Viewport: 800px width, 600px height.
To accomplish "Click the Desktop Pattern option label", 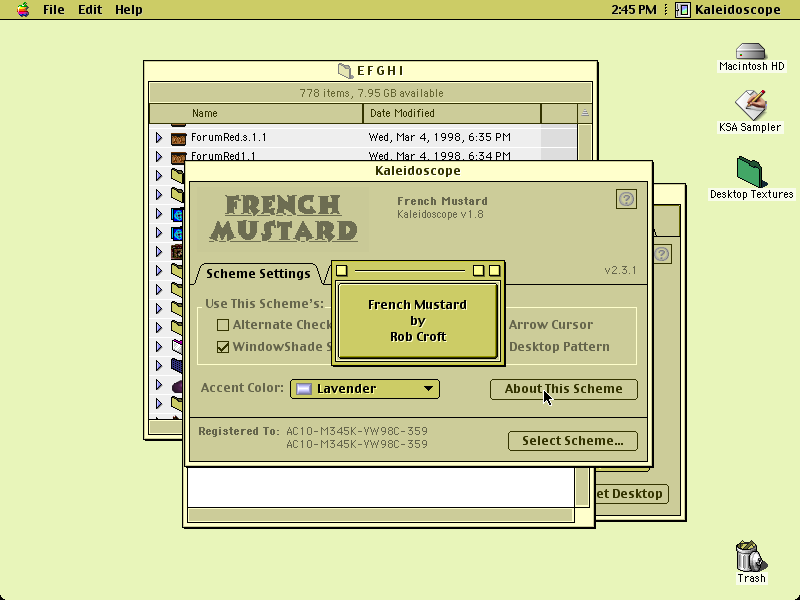I will 559,346.
